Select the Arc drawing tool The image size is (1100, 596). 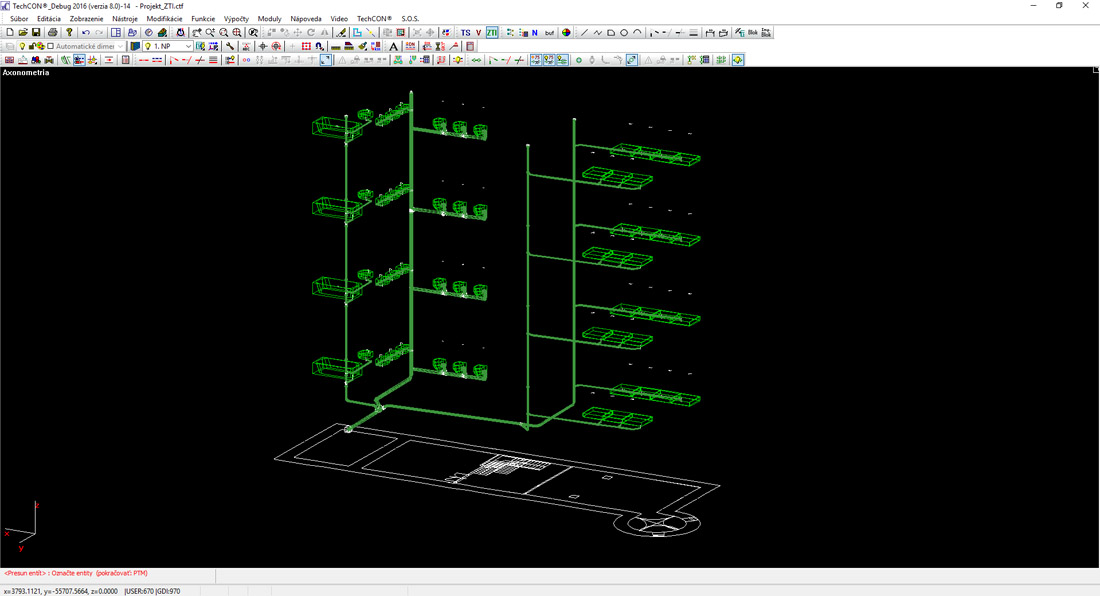(x=637, y=33)
